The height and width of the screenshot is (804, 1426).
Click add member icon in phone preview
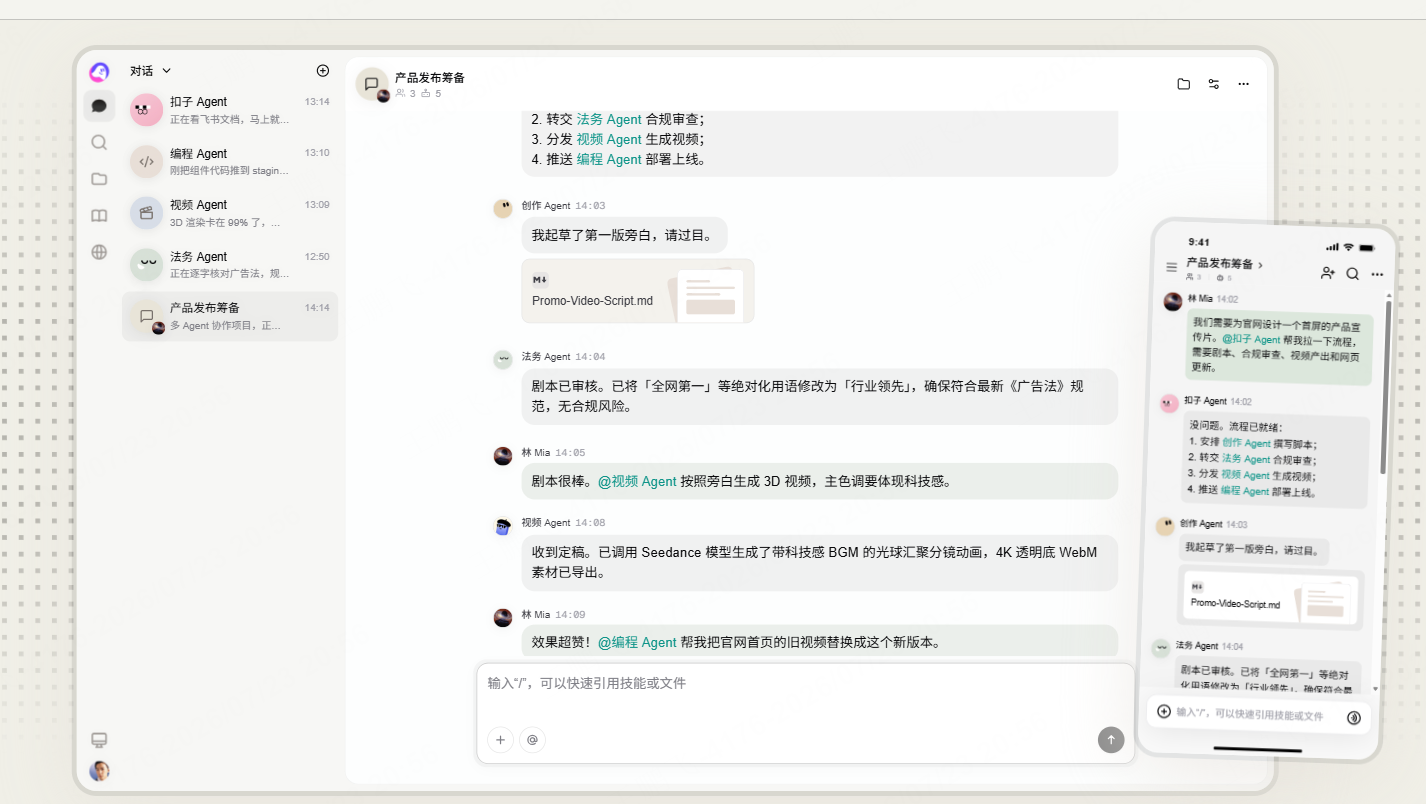(x=1328, y=273)
